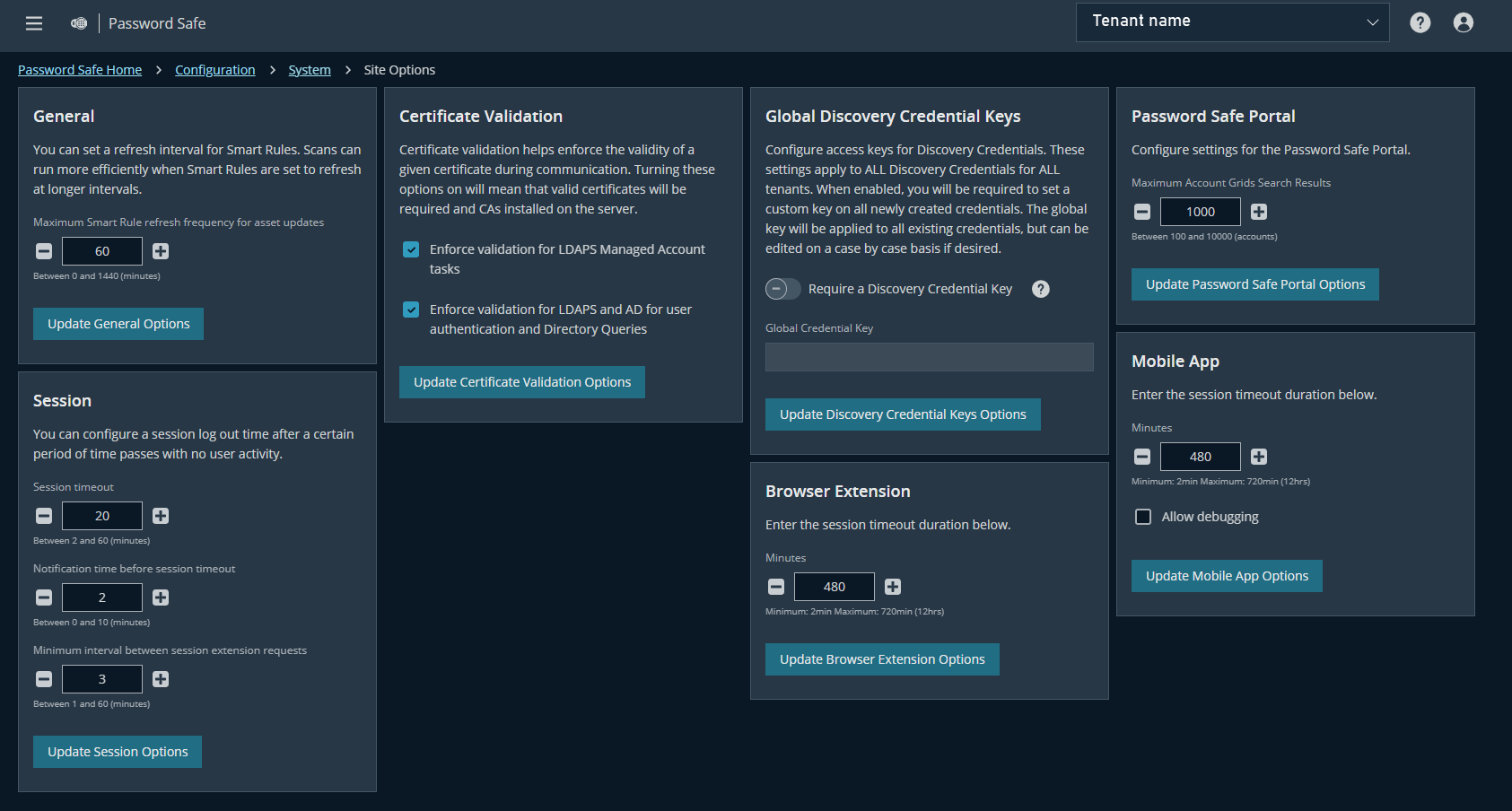The height and width of the screenshot is (811, 1512).
Task: Increase Mobile App minutes with plus icon
Action: pyautogui.click(x=1258, y=457)
